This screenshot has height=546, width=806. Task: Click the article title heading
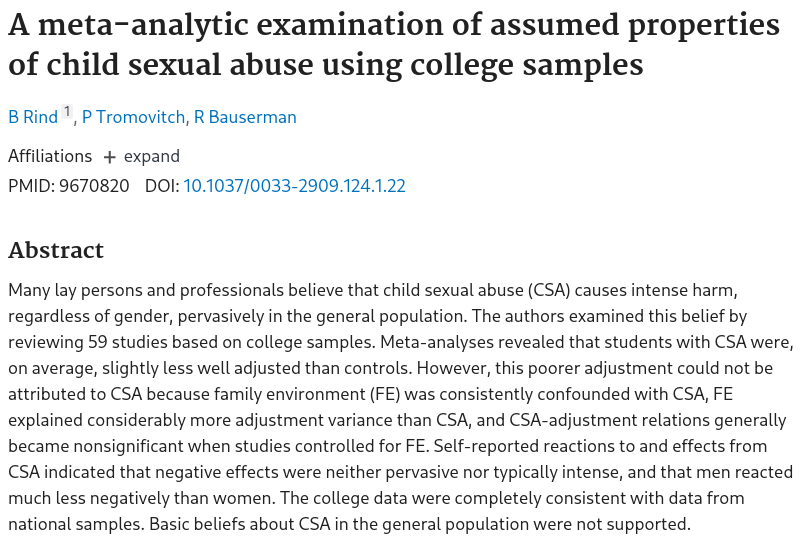tap(394, 45)
